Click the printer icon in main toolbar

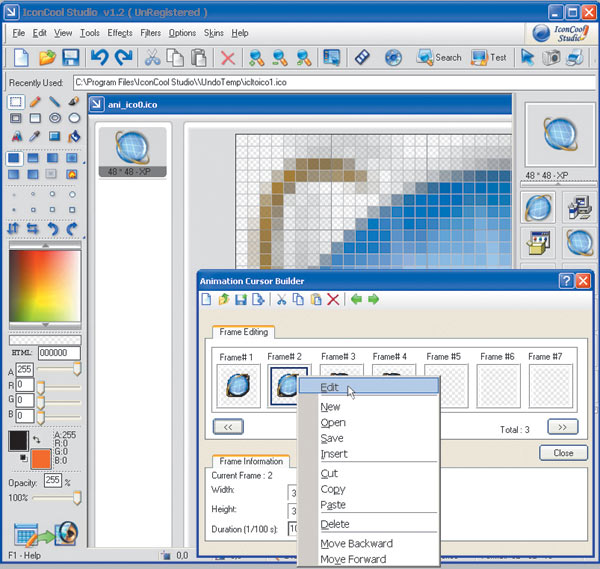[x=575, y=58]
